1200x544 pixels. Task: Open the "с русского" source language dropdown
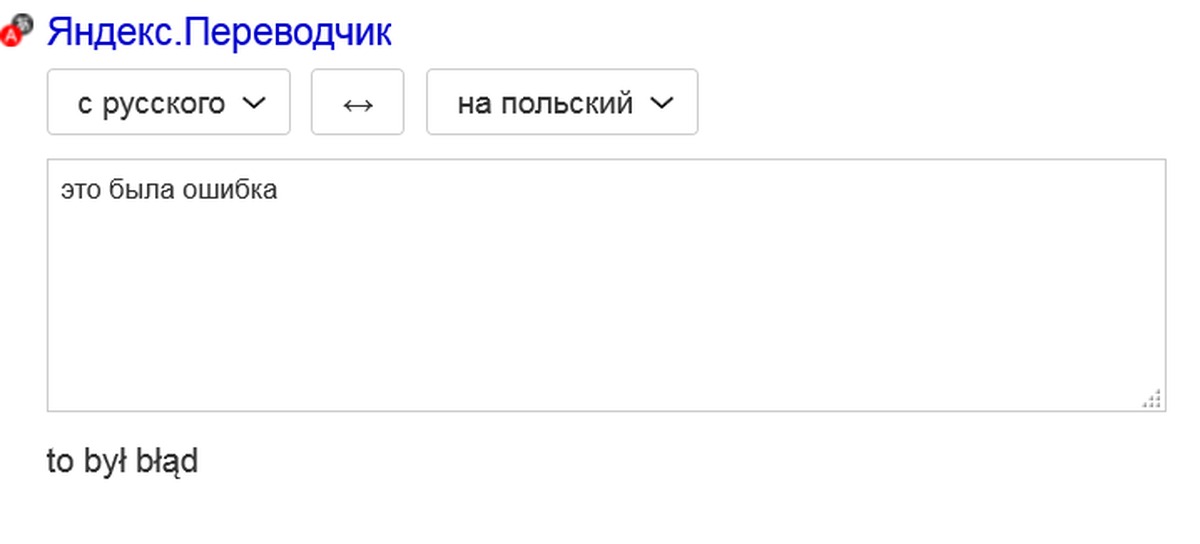click(168, 102)
